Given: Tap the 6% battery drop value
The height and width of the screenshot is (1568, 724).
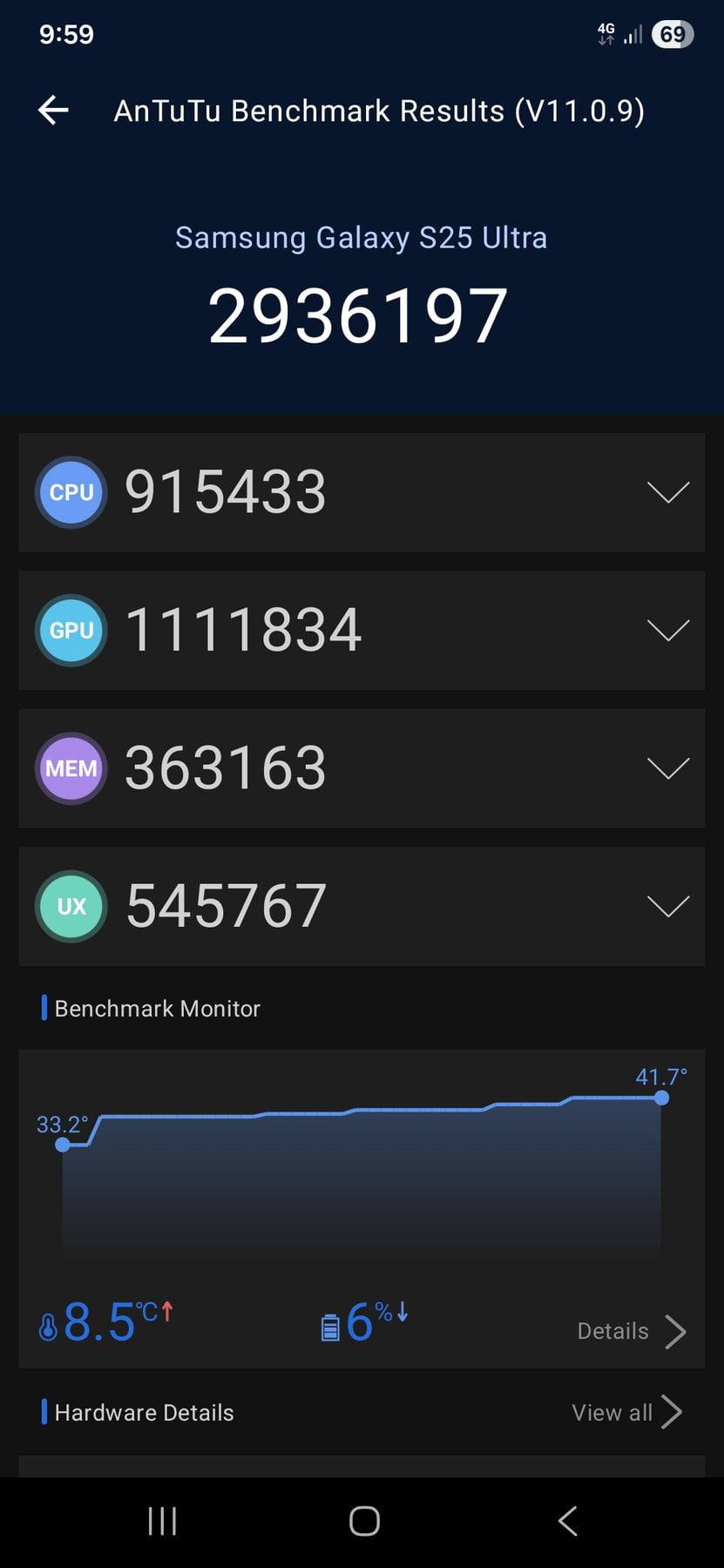Looking at the screenshot, I should coord(359,1322).
